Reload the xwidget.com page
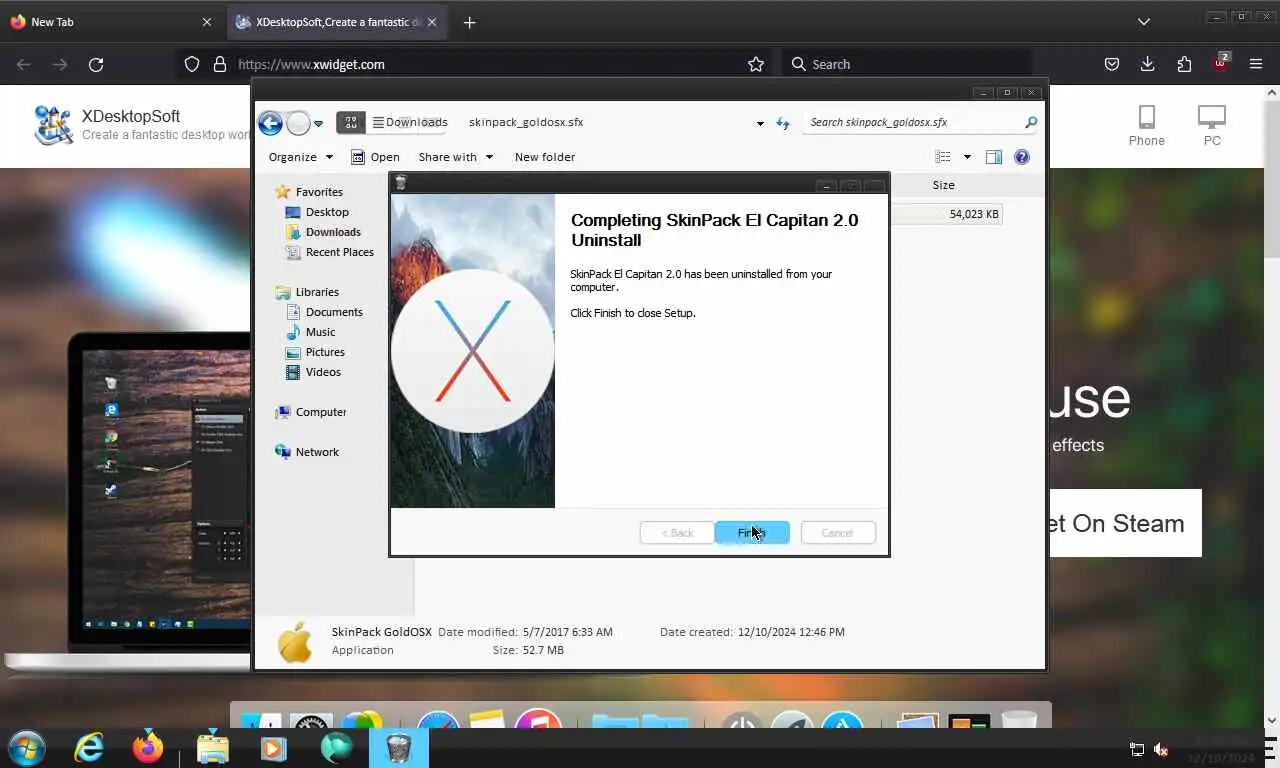The image size is (1280, 768). (x=96, y=64)
